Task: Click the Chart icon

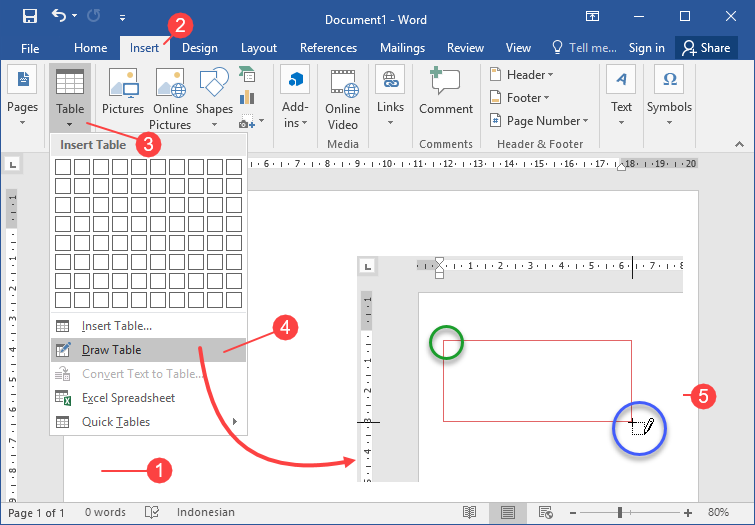Action: [x=247, y=97]
